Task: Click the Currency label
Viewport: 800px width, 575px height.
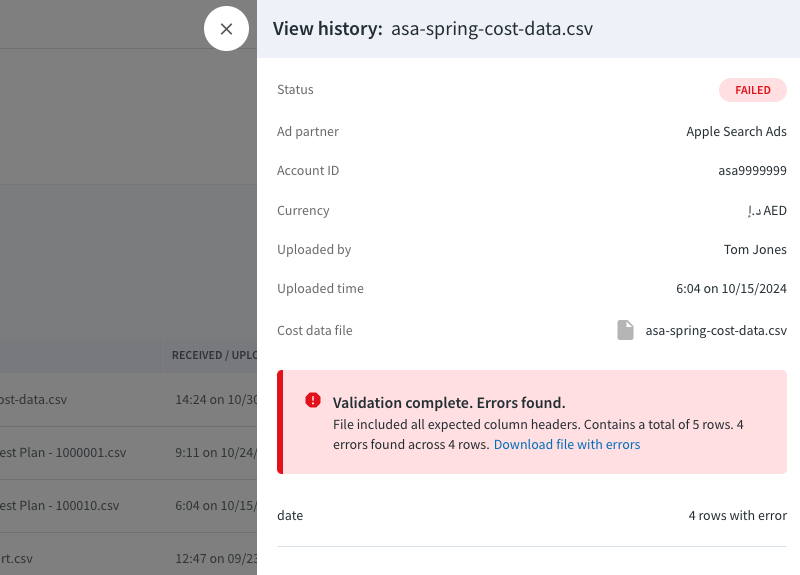Action: coord(303,211)
